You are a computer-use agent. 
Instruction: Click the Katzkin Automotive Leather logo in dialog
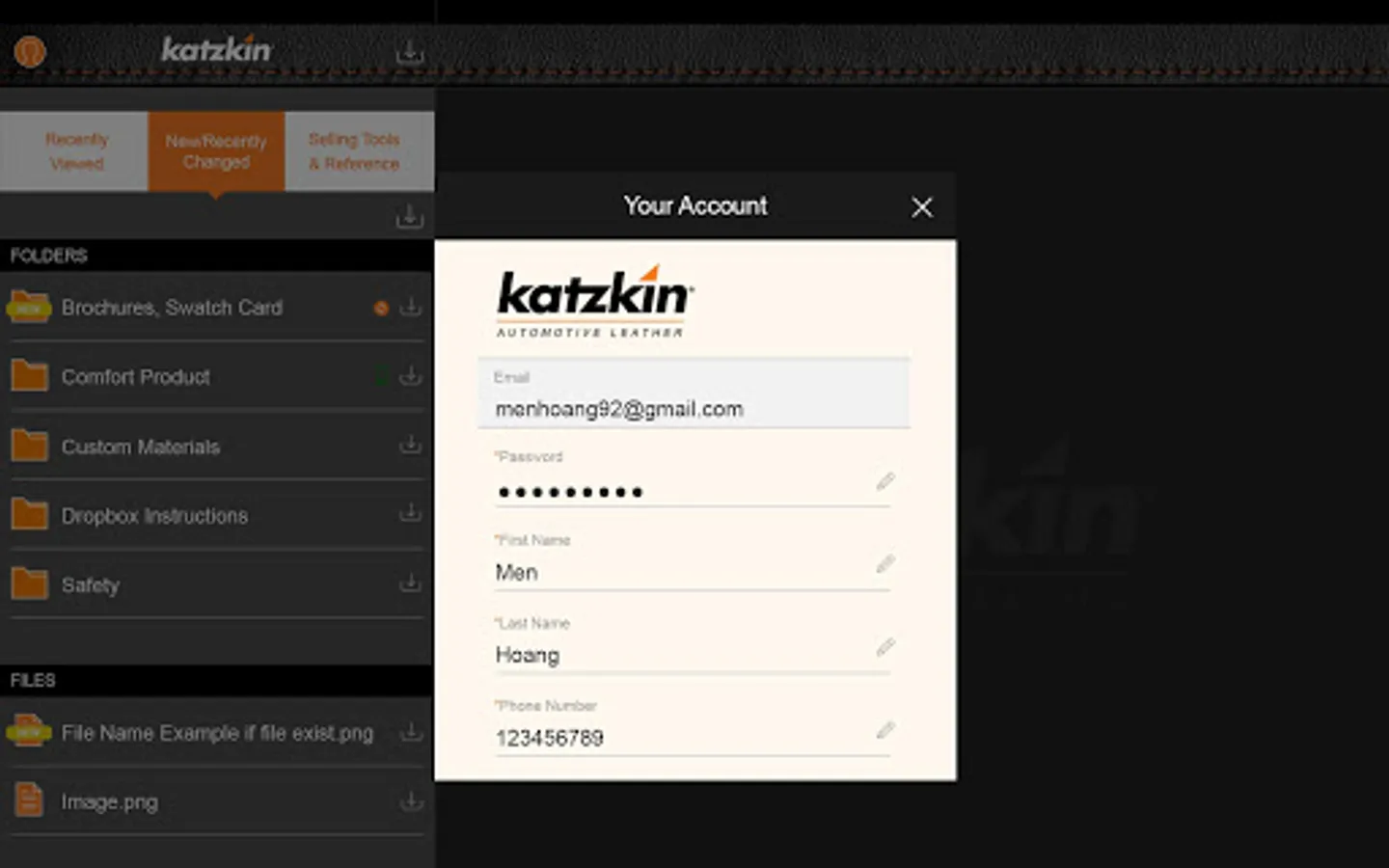click(x=595, y=301)
